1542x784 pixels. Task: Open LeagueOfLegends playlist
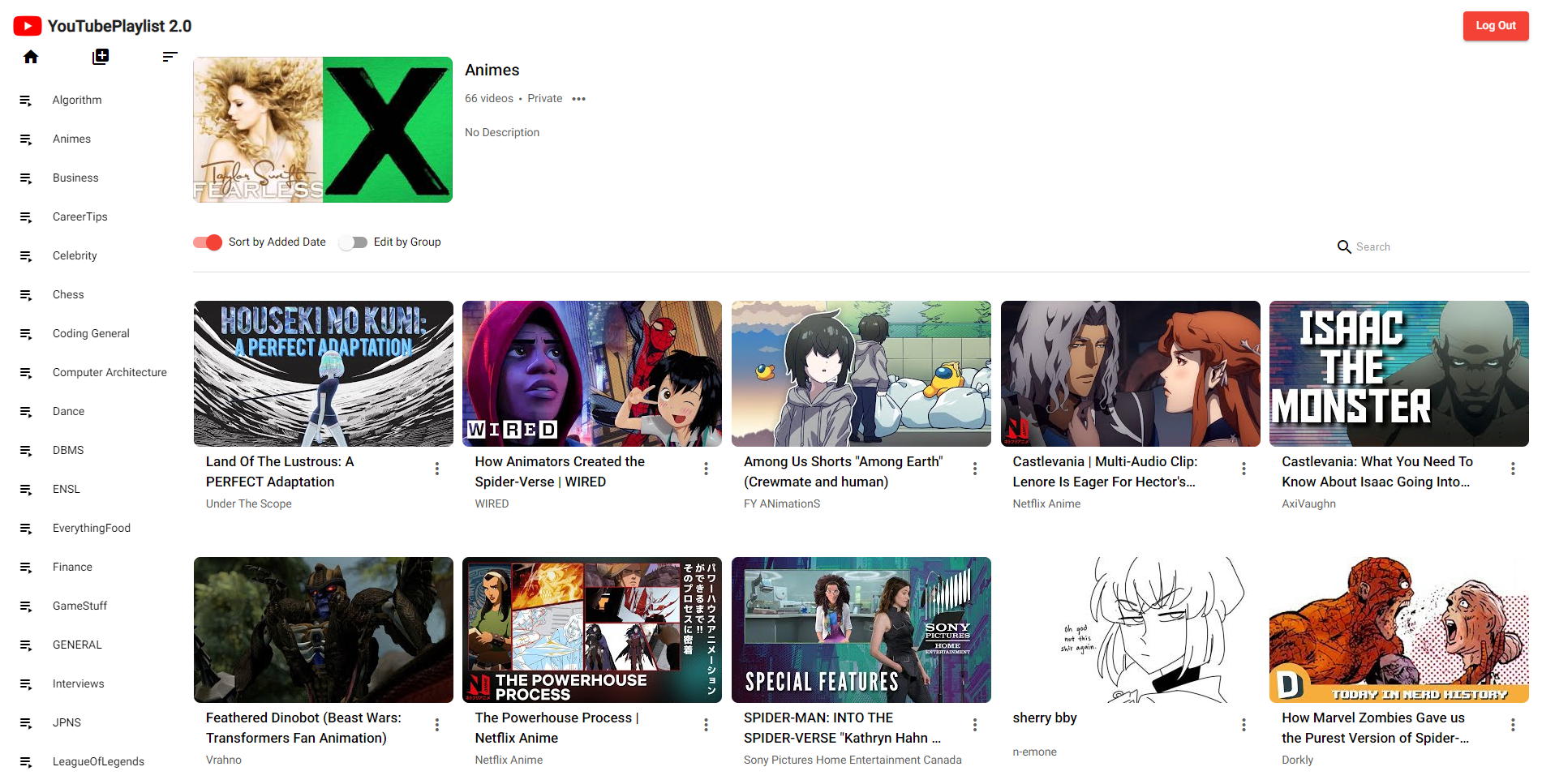pos(98,761)
